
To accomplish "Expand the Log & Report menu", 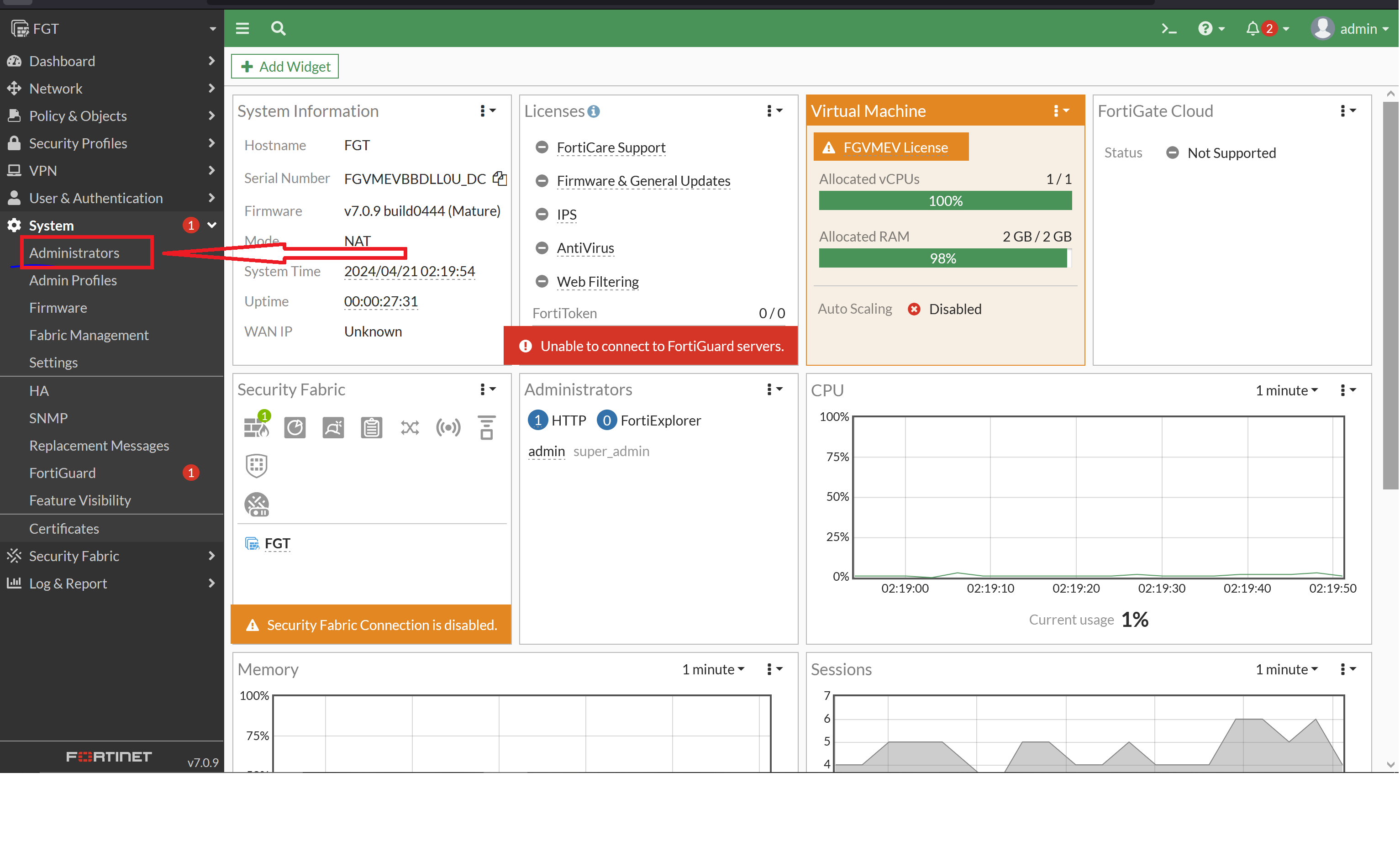I will (x=112, y=583).
